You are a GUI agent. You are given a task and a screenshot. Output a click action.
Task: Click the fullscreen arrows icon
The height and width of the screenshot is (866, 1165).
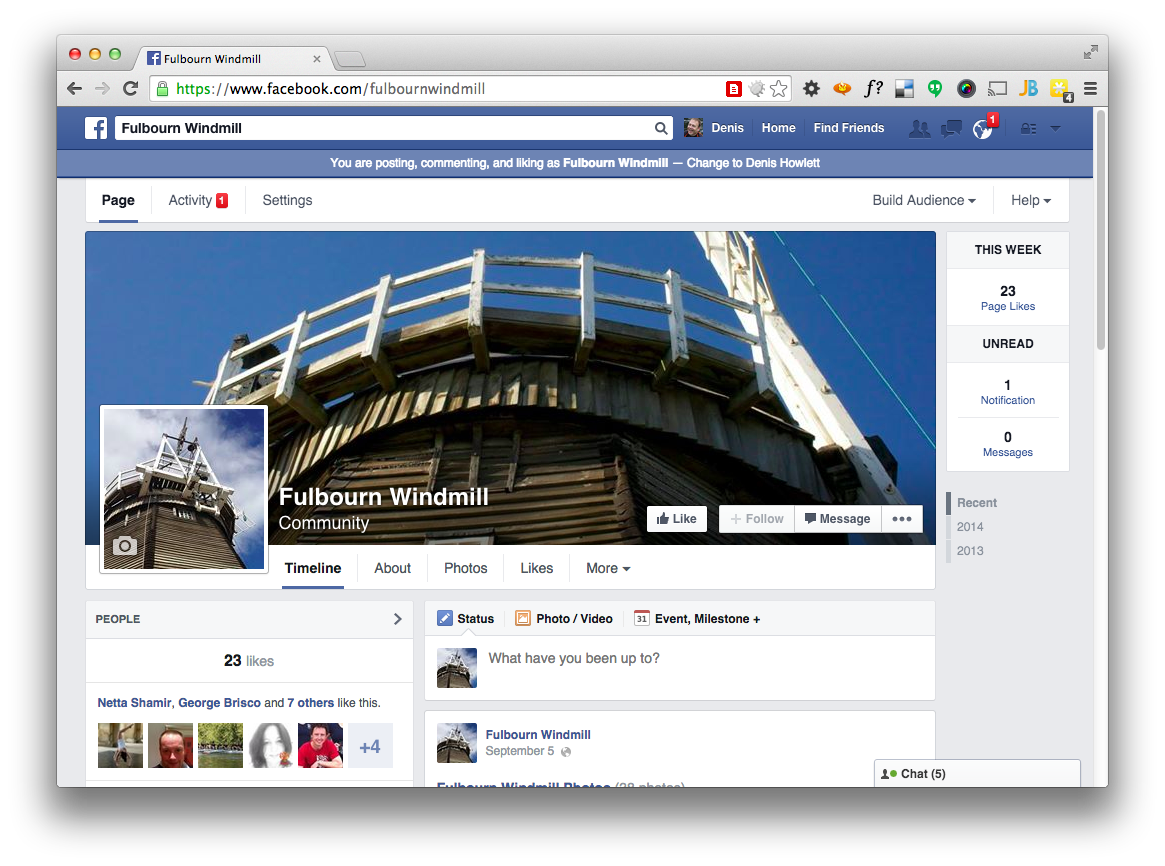click(x=1090, y=52)
